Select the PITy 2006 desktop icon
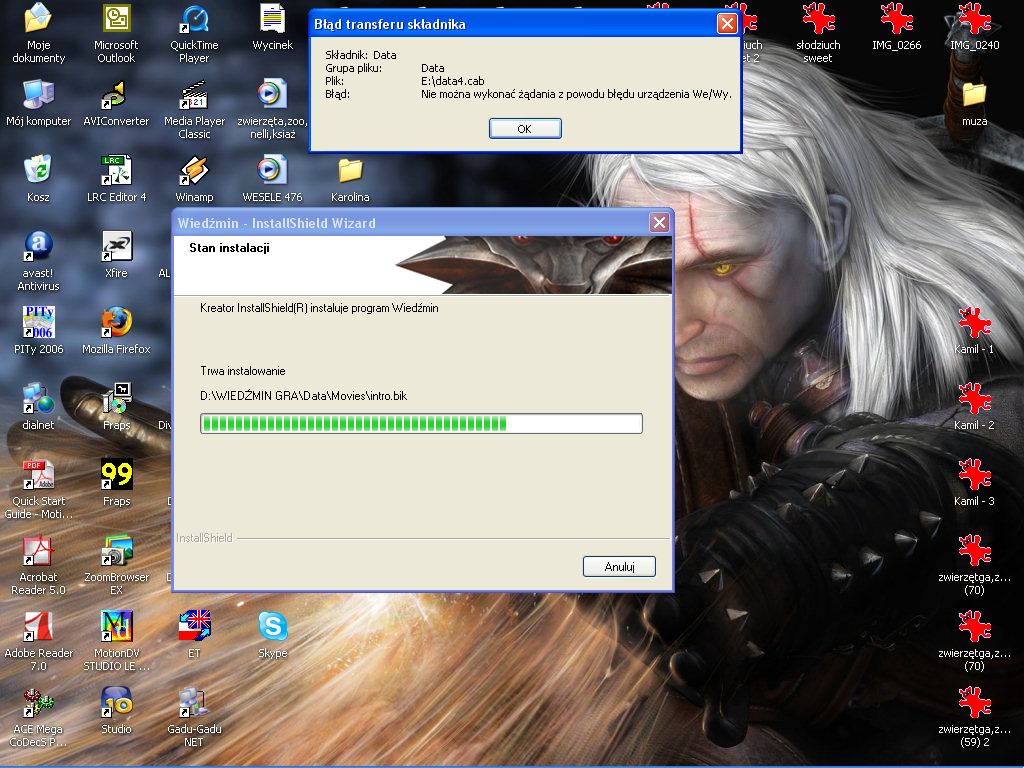The height and width of the screenshot is (768, 1024). tap(39, 330)
